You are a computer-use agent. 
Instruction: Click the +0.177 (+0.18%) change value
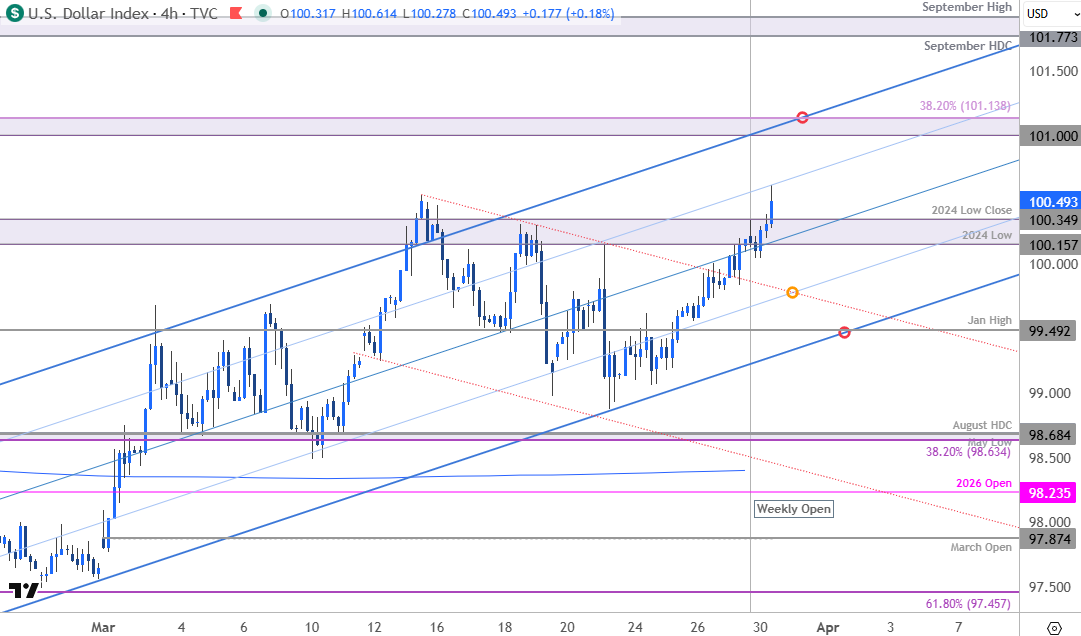pyautogui.click(x=567, y=13)
